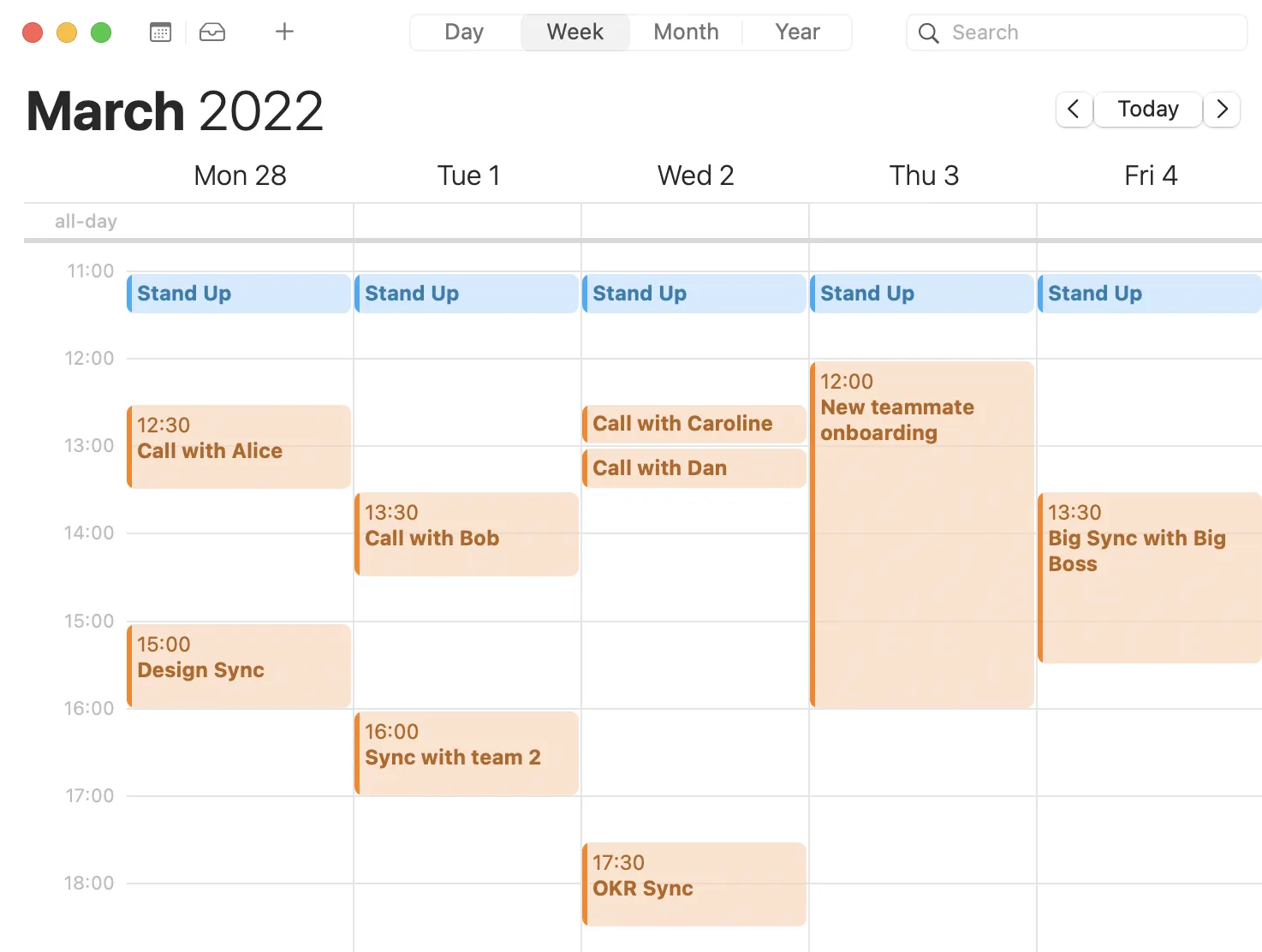
Task: Select the Design Sync event on Monday
Action: coord(238,665)
